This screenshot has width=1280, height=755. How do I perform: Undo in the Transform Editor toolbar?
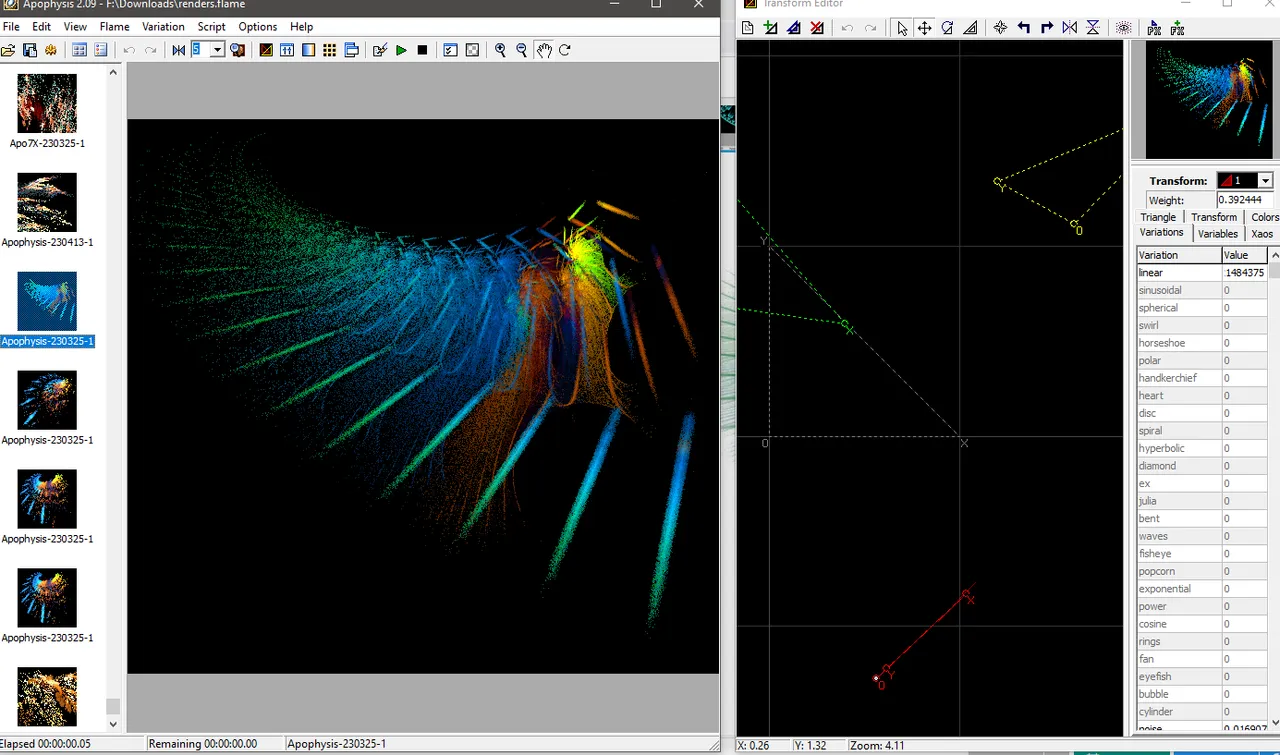tap(847, 28)
